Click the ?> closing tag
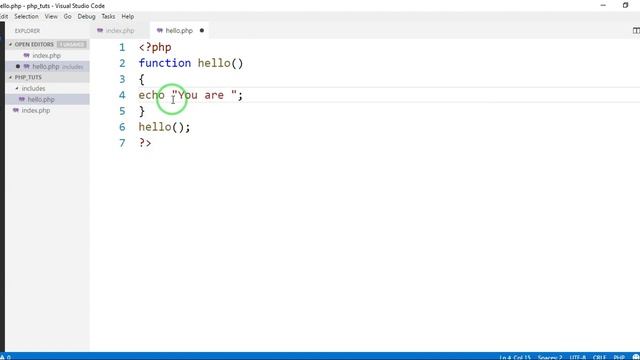 (145, 143)
